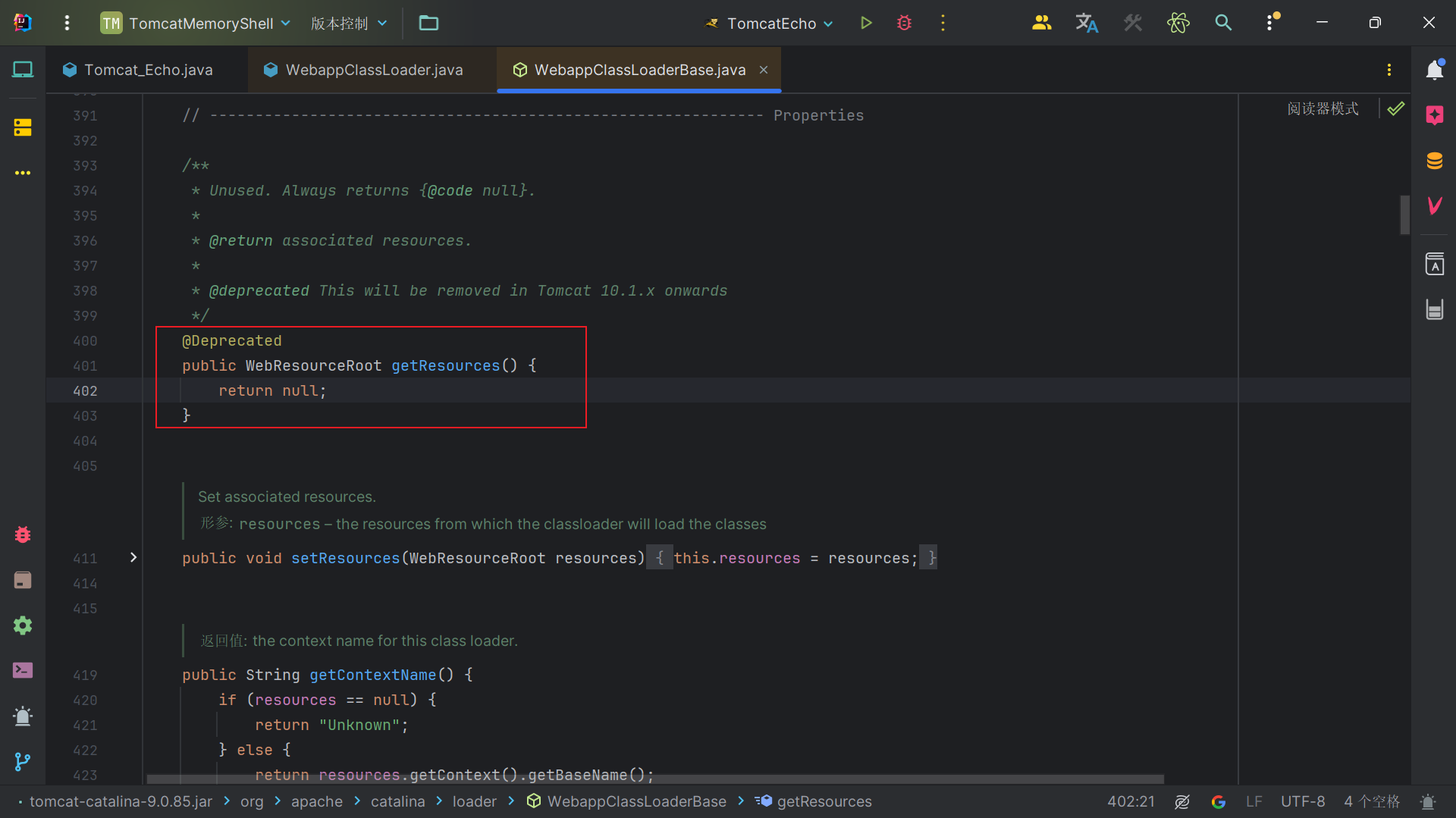This screenshot has width=1456, height=818.
Task: Open IDE settings and updates menu
Action: [1271, 23]
